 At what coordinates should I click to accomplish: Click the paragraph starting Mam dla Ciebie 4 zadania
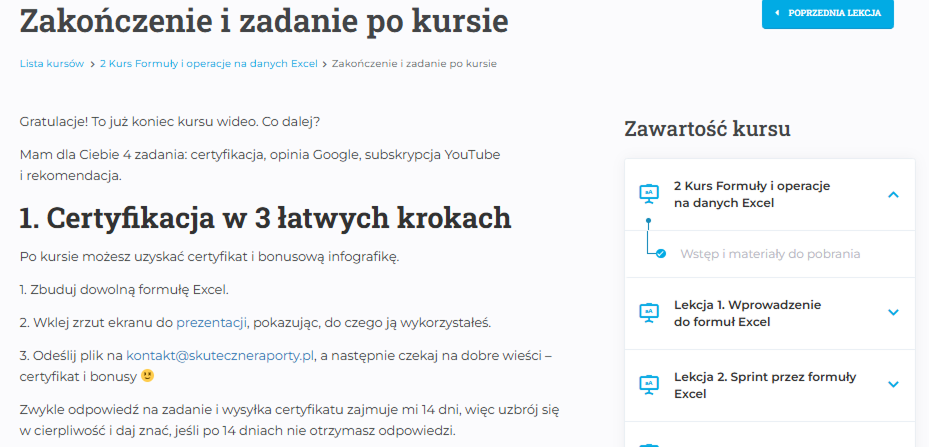coord(260,165)
